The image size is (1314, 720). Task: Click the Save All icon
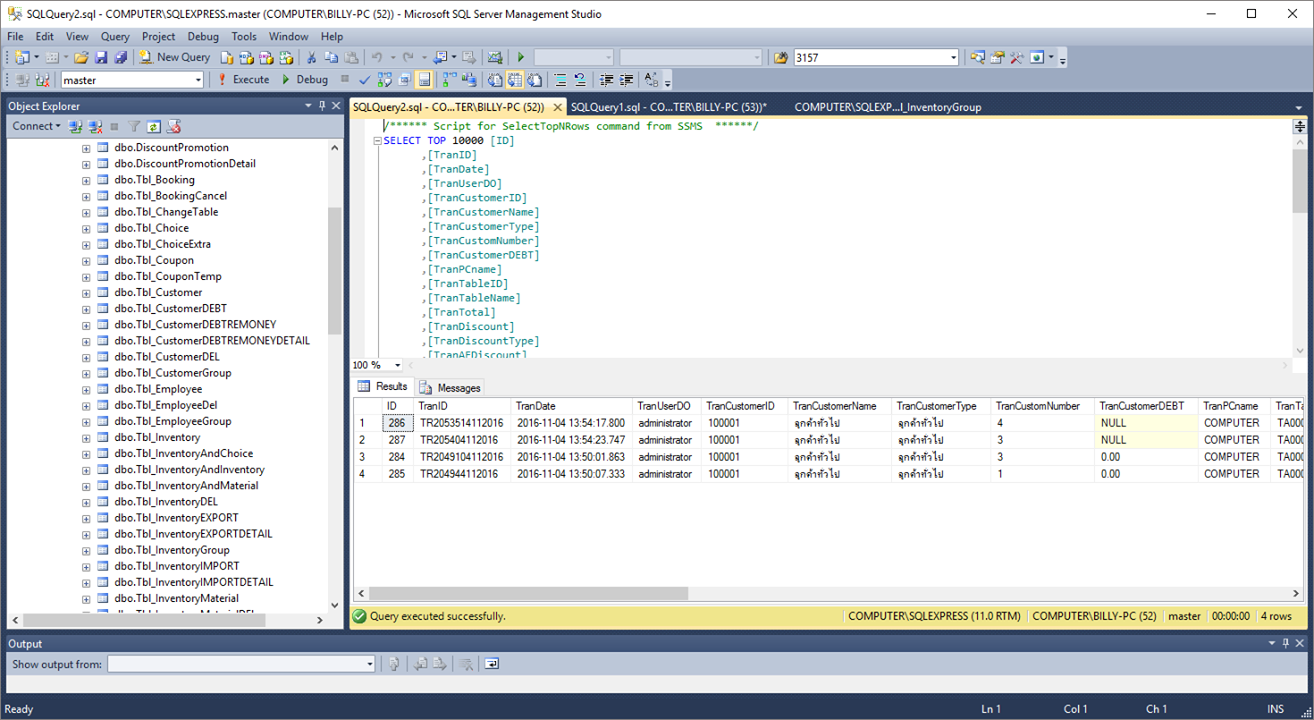point(121,58)
